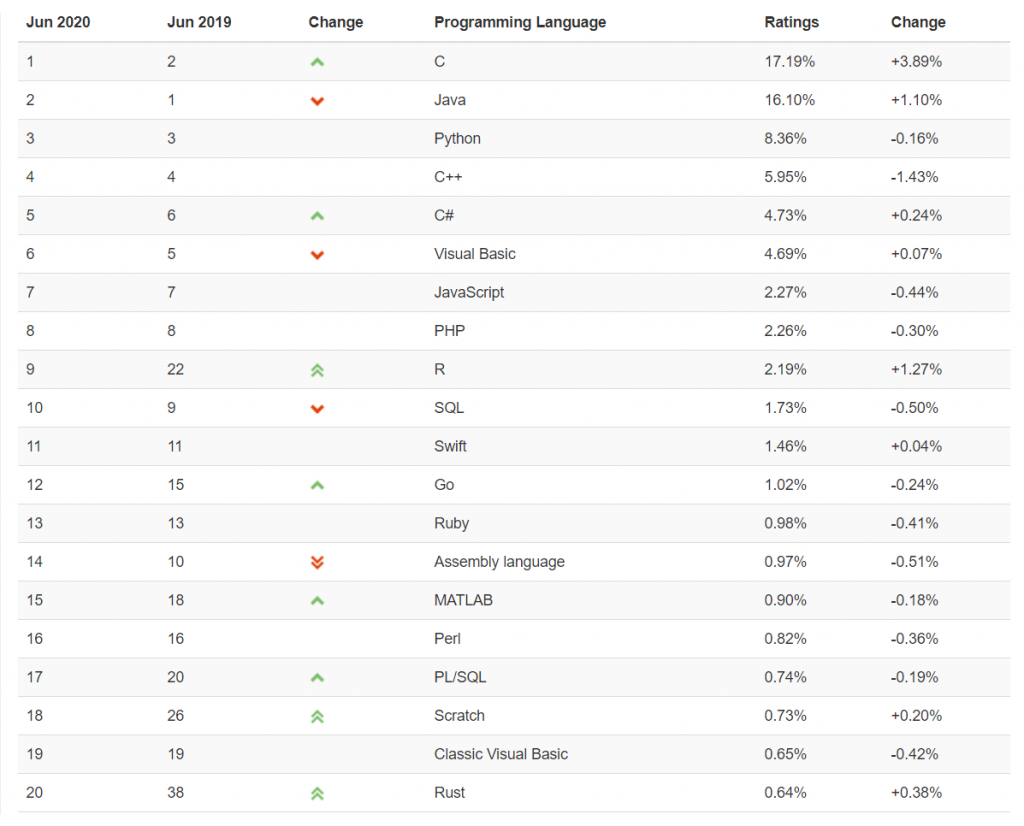Click the Classic Visual Basic entry
The width and height of the screenshot is (1024, 826).
pyautogui.click(x=501, y=754)
